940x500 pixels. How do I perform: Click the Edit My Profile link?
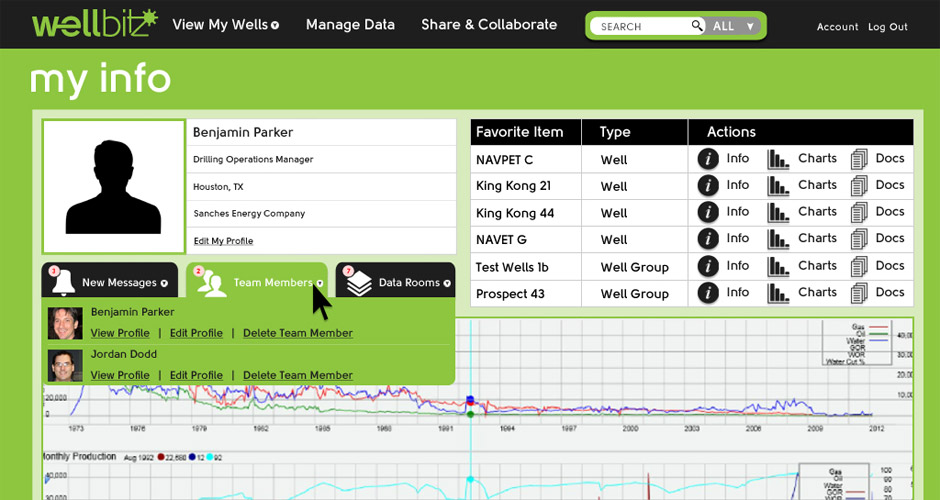pyautogui.click(x=223, y=241)
